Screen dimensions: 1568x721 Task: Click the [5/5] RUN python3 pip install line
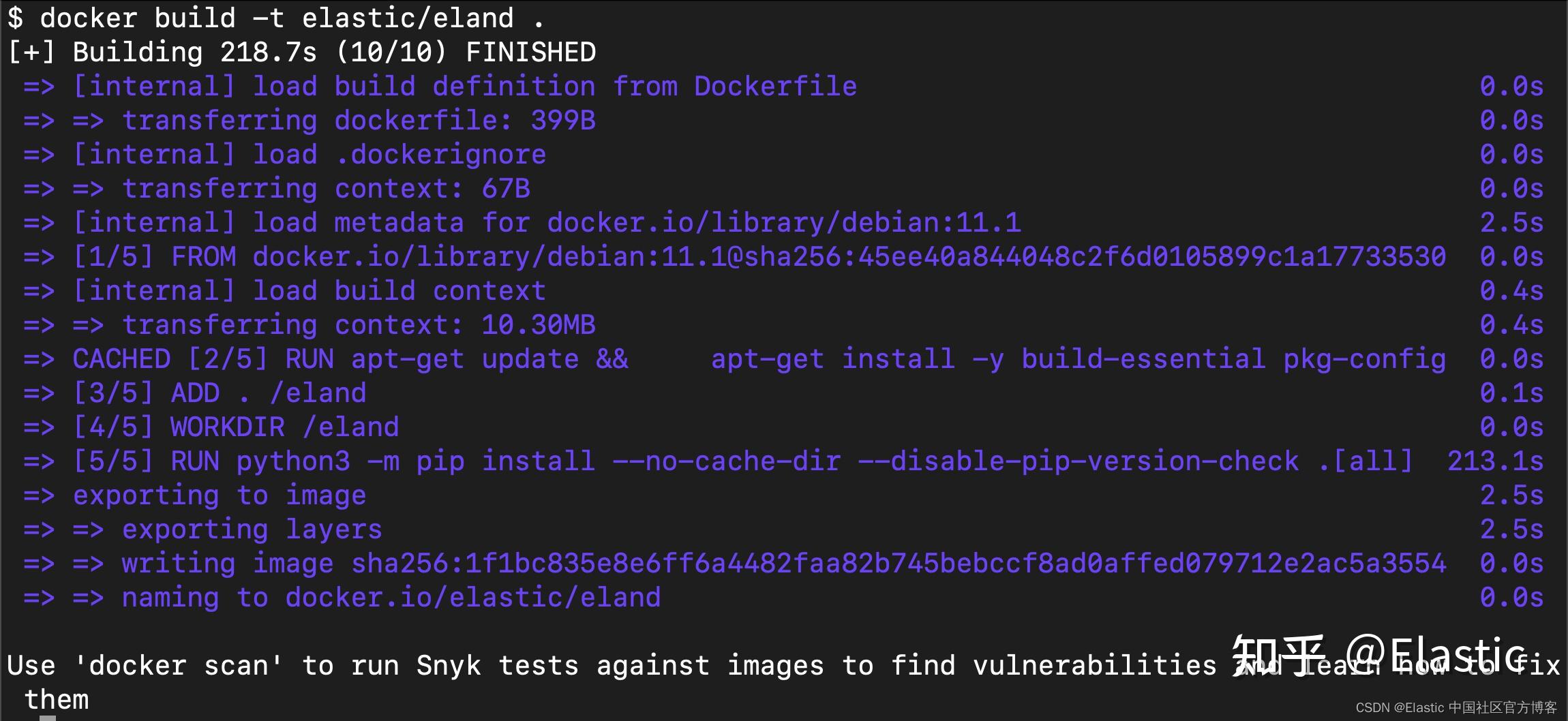[x=742, y=461]
